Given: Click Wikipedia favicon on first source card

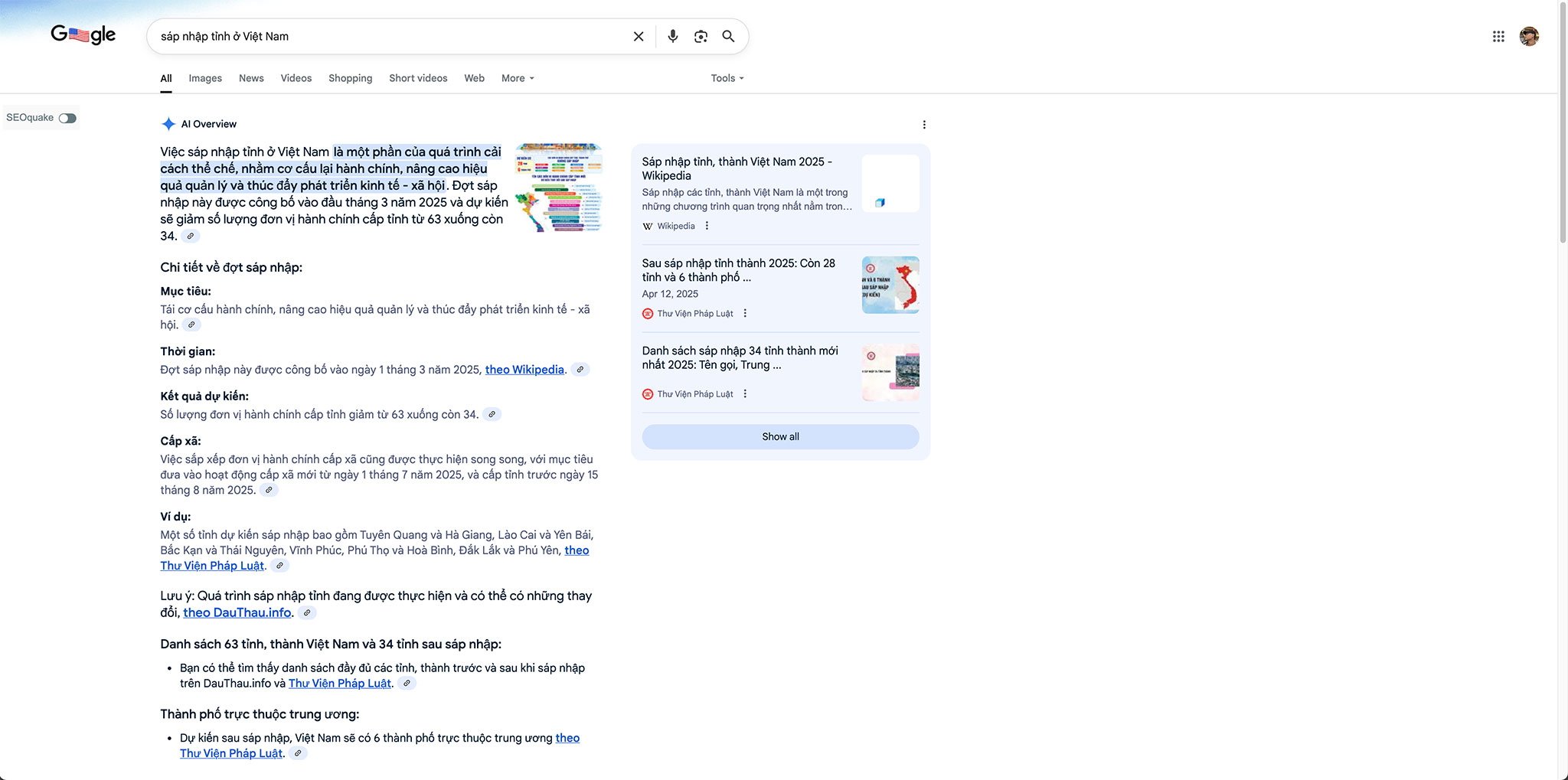Looking at the screenshot, I should pyautogui.click(x=648, y=226).
